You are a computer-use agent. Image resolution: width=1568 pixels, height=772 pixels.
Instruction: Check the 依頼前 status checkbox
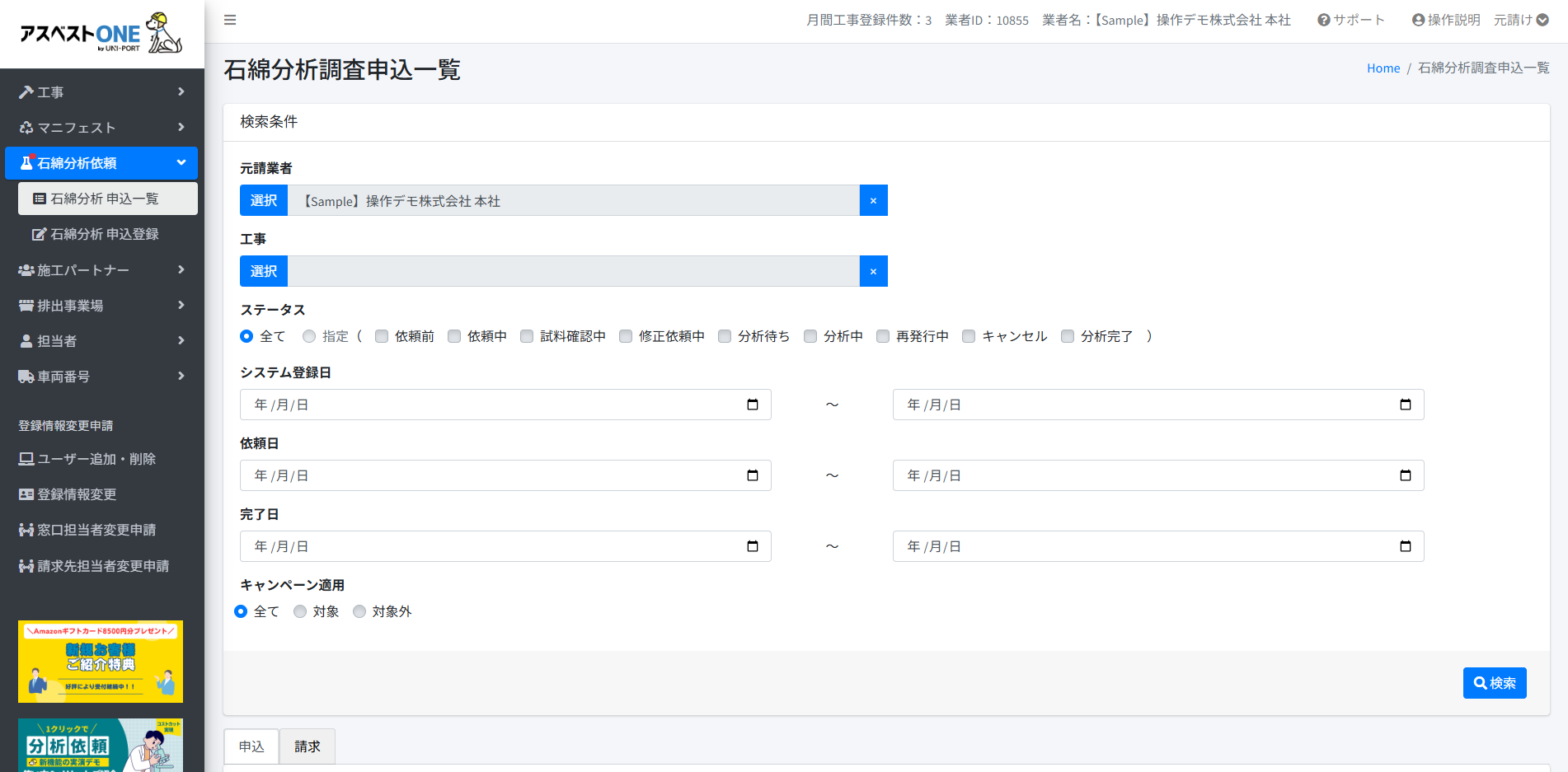tap(382, 336)
